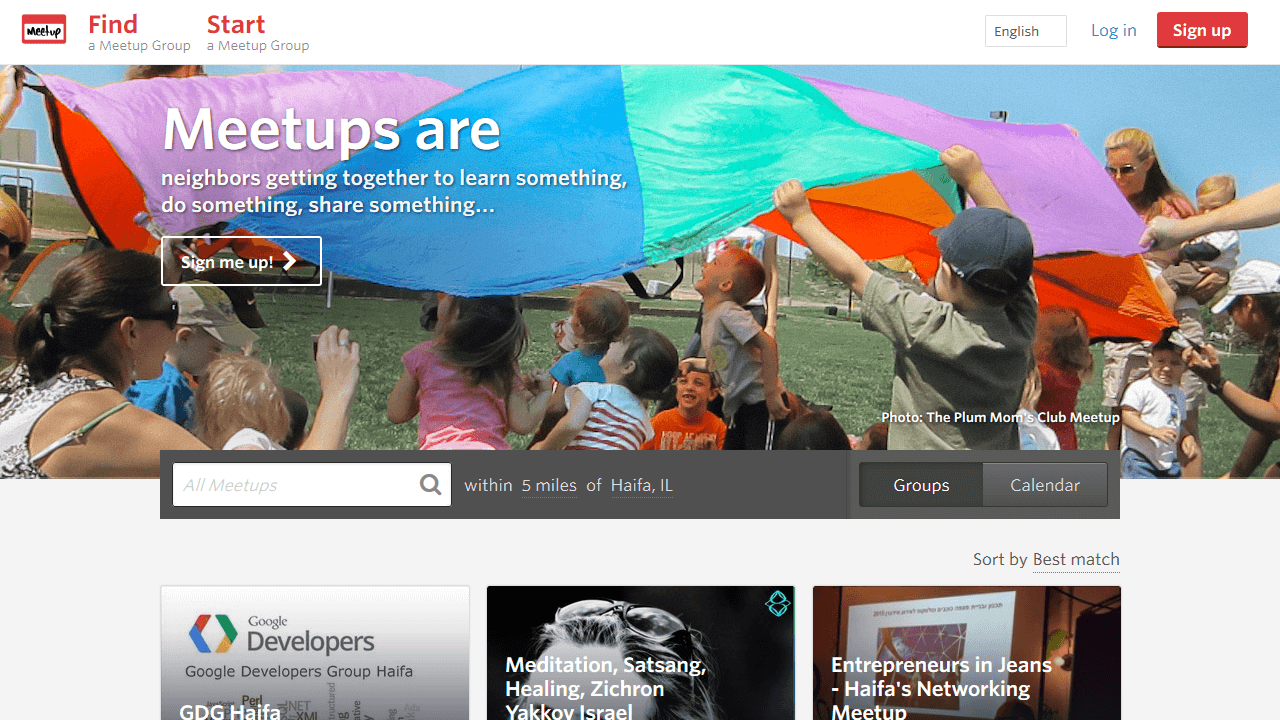Switch to Calendar view

[x=1045, y=485]
